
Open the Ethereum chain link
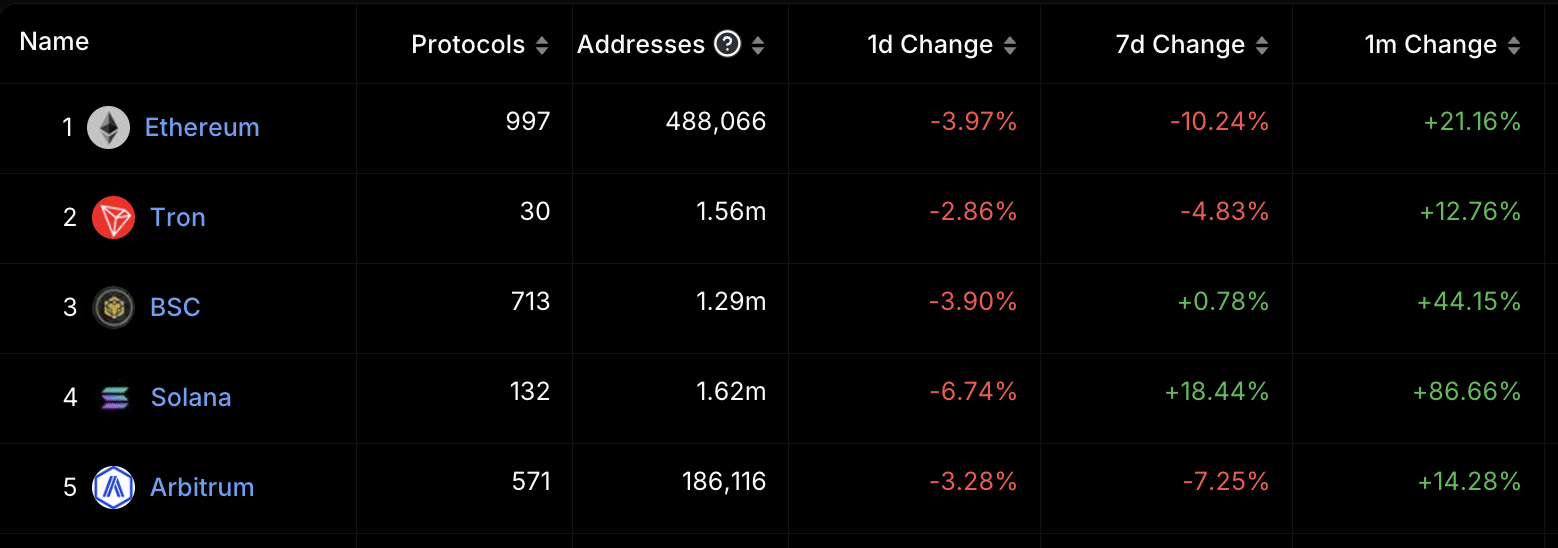click(x=202, y=128)
